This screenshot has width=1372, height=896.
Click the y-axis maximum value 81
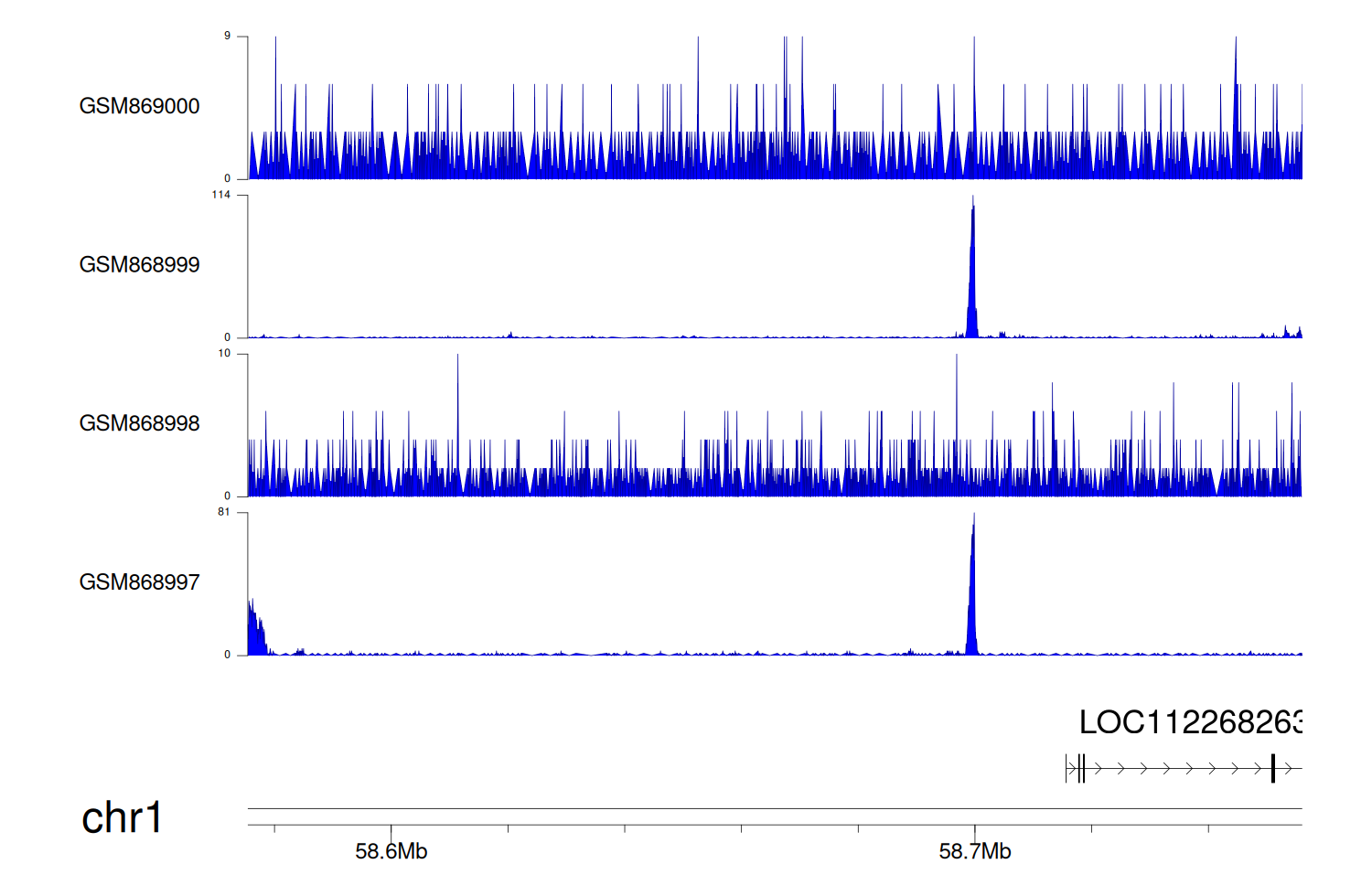pos(223,512)
